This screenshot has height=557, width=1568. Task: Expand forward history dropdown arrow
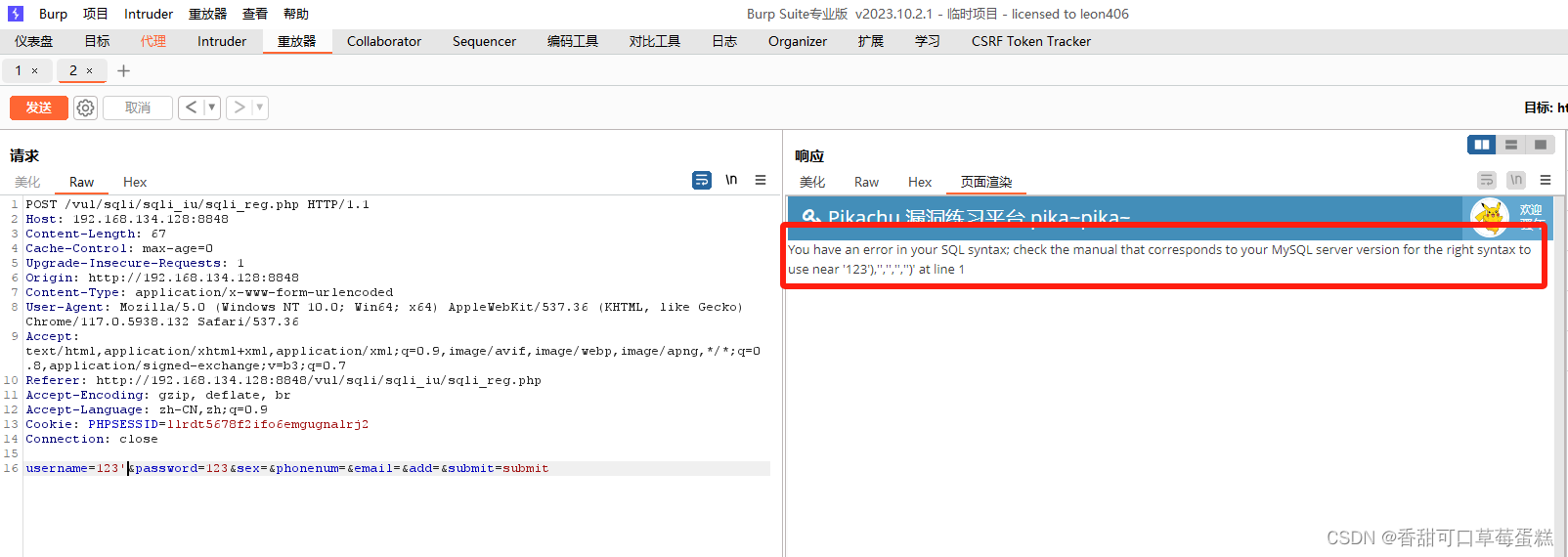click(x=260, y=107)
